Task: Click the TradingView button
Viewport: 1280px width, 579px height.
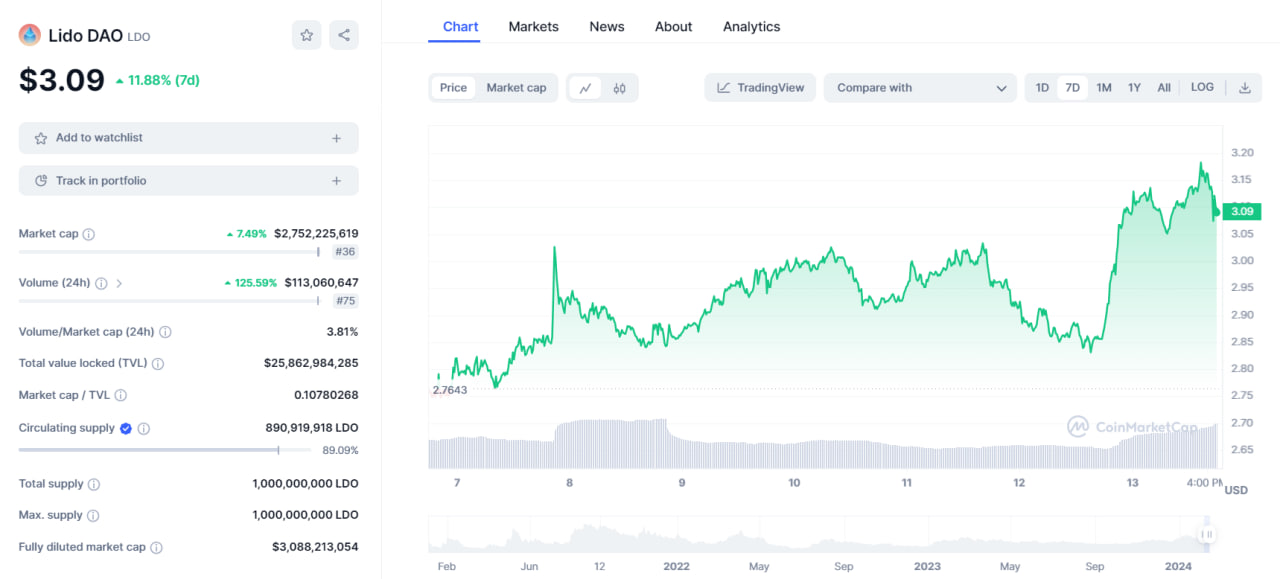Action: tap(760, 88)
